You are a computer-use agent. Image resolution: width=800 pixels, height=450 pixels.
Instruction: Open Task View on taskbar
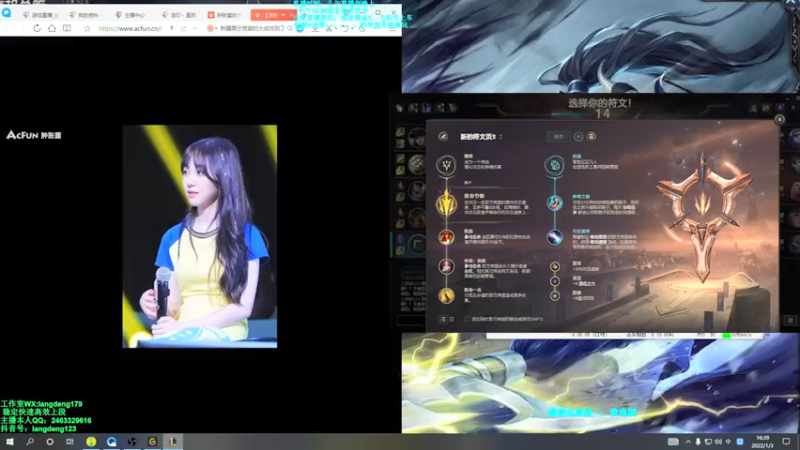pos(69,442)
